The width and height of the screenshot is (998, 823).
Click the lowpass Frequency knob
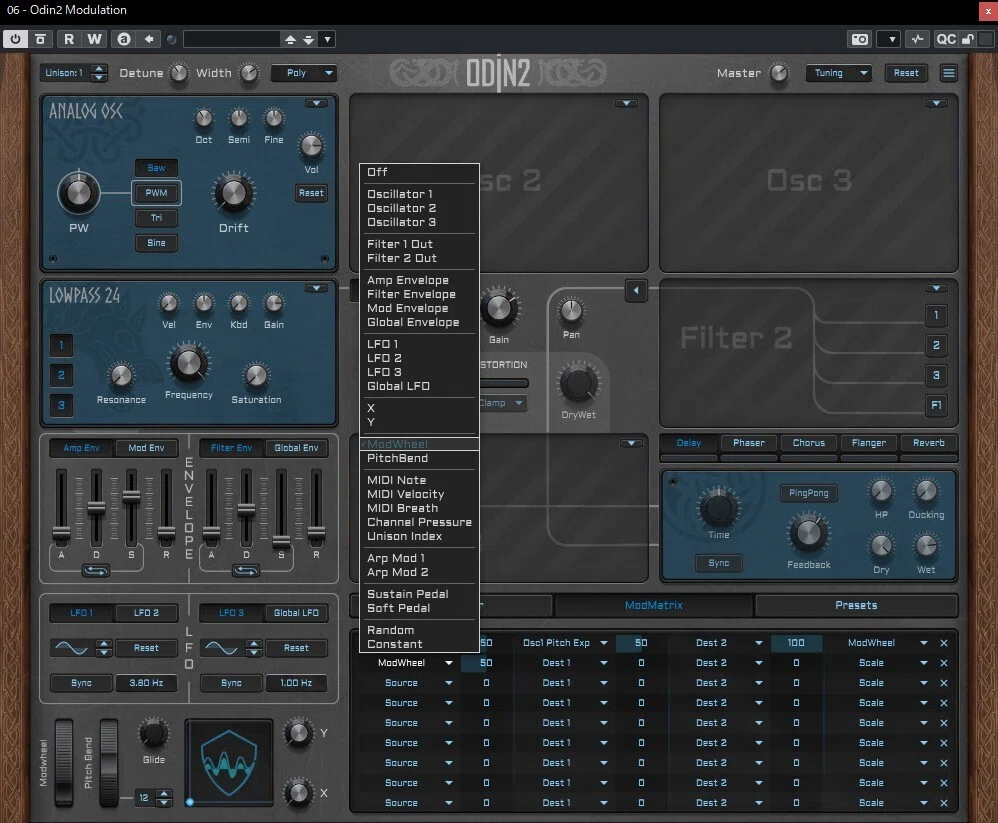188,363
